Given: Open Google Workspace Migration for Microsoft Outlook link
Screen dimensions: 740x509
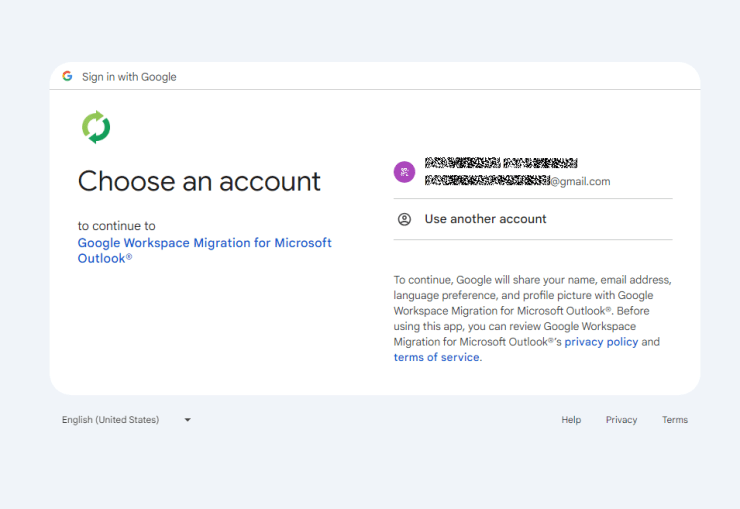Looking at the screenshot, I should pyautogui.click(x=204, y=250).
